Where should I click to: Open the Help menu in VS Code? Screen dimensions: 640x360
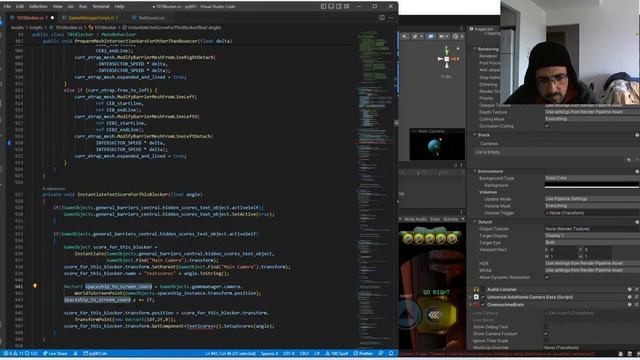tap(119, 7)
